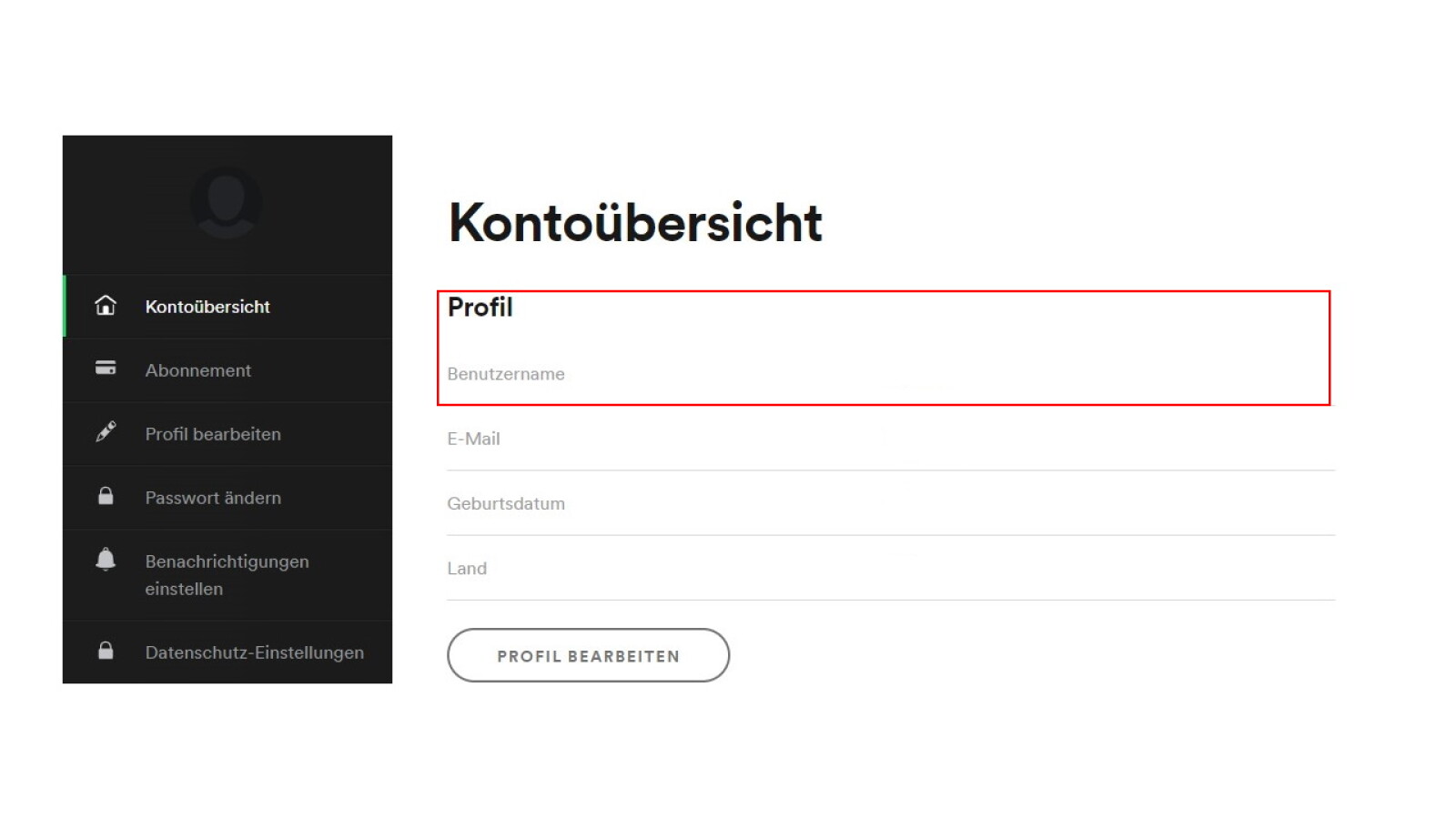Click the E-Mail row label
Image resolution: width=1456 pixels, height=819 pixels.
tap(473, 439)
